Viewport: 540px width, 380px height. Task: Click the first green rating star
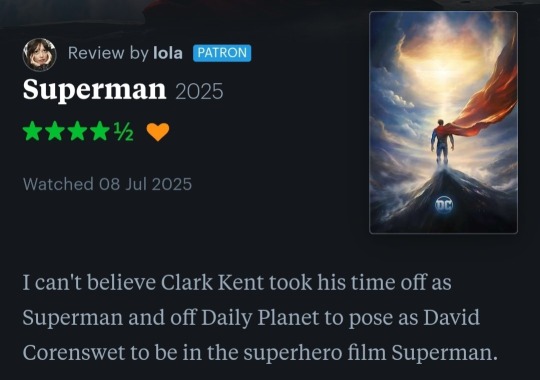(32, 131)
